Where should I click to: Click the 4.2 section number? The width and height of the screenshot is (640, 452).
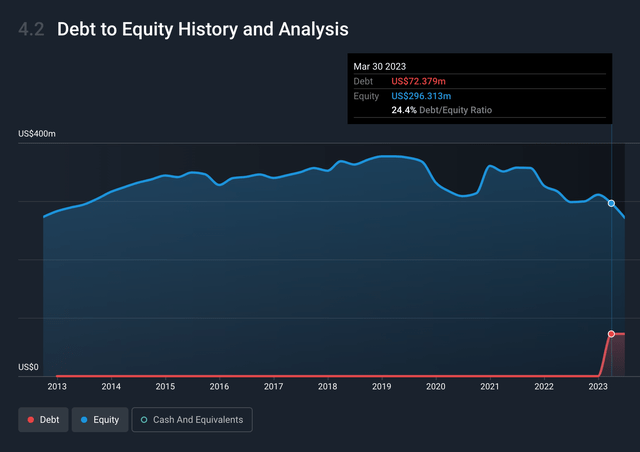(32, 30)
